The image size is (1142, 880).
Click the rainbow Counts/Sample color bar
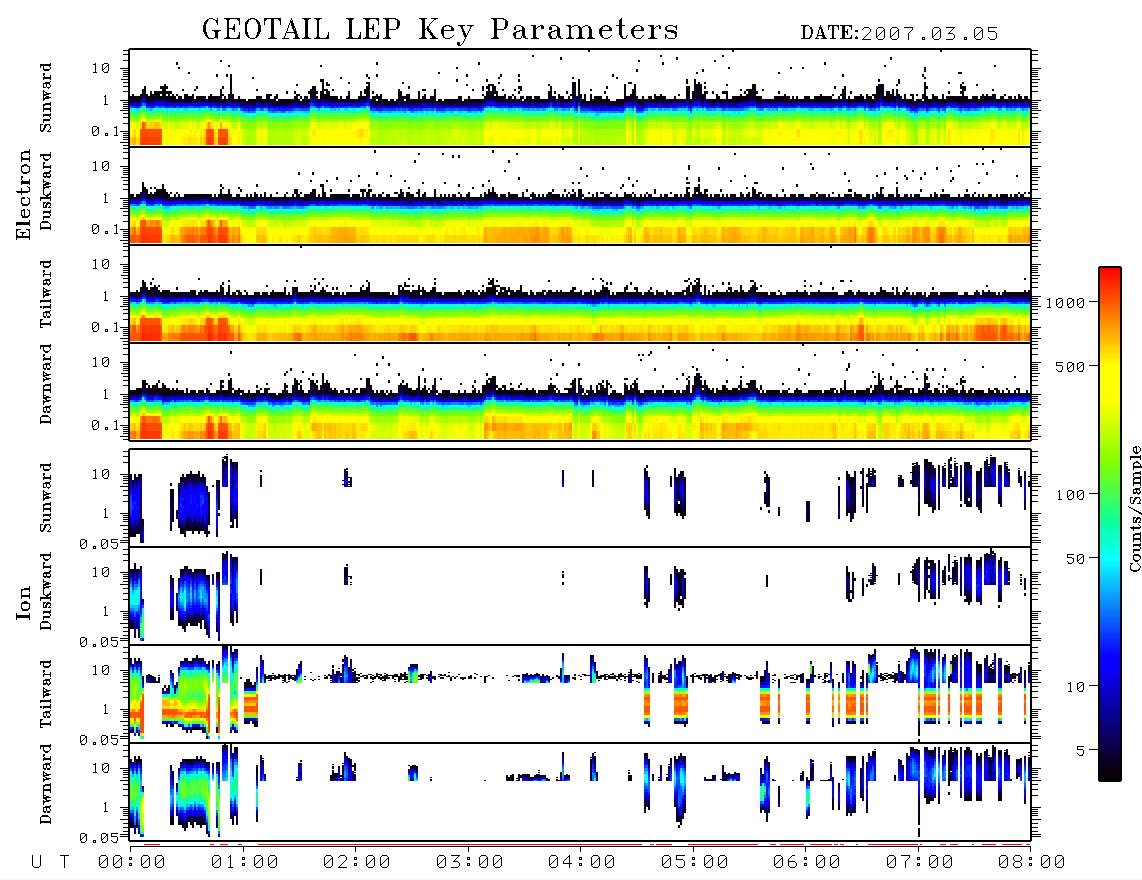pos(1110,524)
